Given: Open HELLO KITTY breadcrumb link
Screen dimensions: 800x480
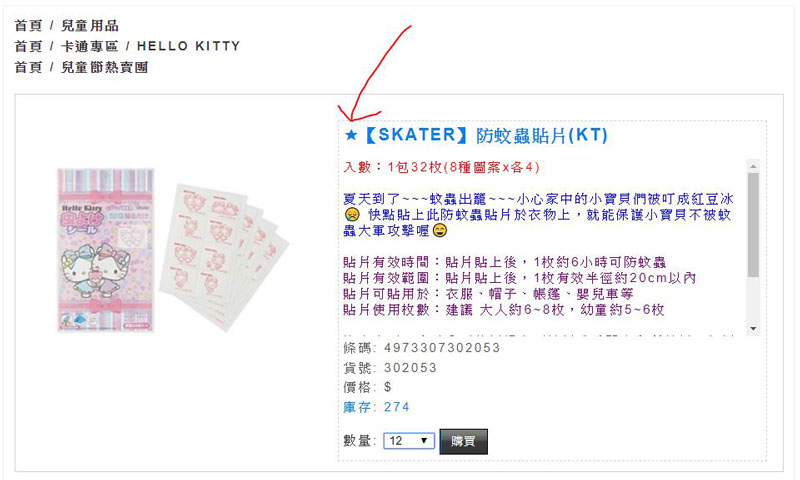Looking at the screenshot, I should tap(188, 46).
